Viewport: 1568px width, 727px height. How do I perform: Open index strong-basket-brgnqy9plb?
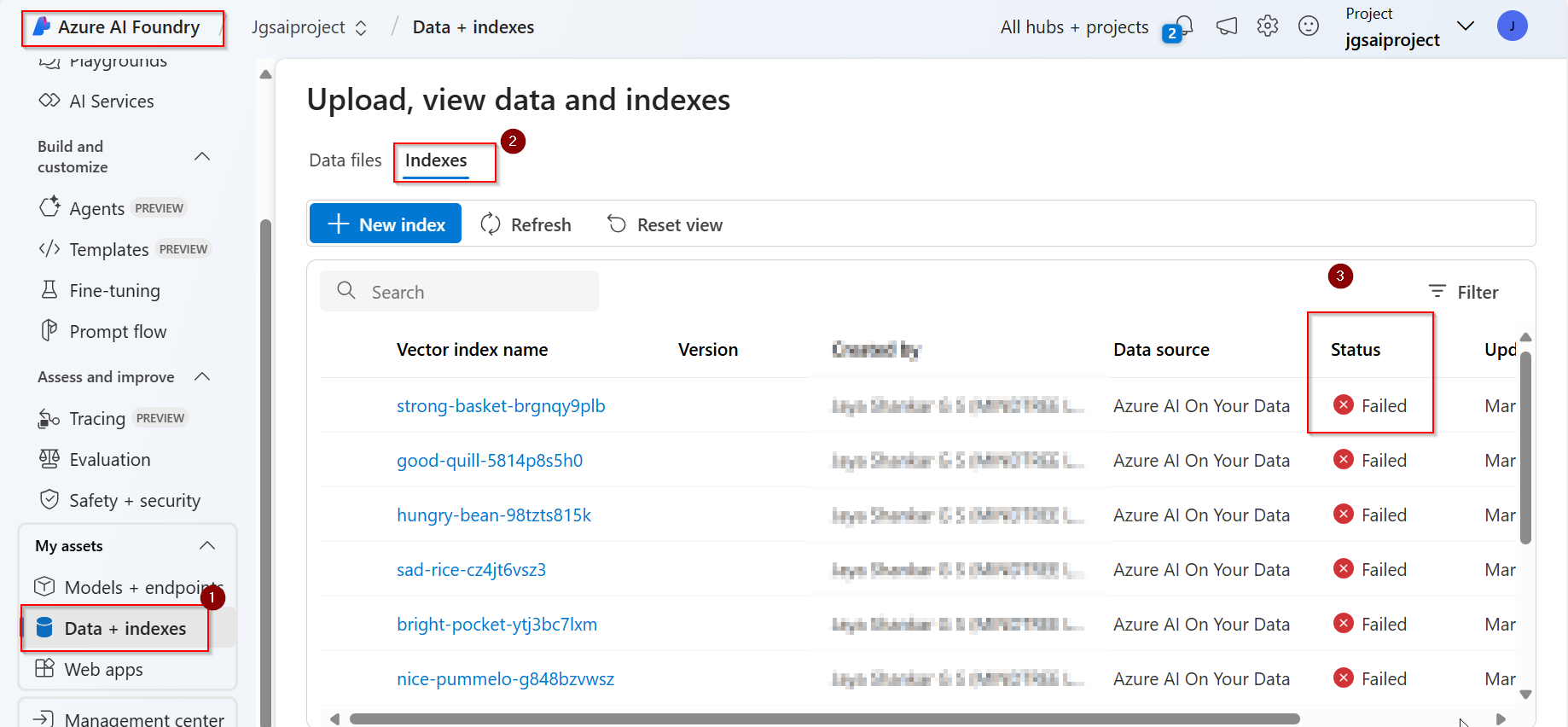[x=501, y=406]
